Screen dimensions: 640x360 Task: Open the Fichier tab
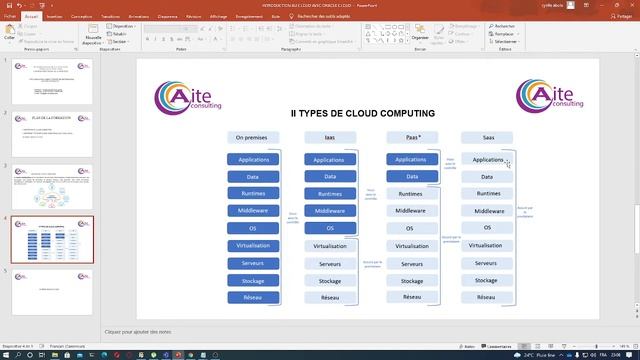(x=10, y=16)
